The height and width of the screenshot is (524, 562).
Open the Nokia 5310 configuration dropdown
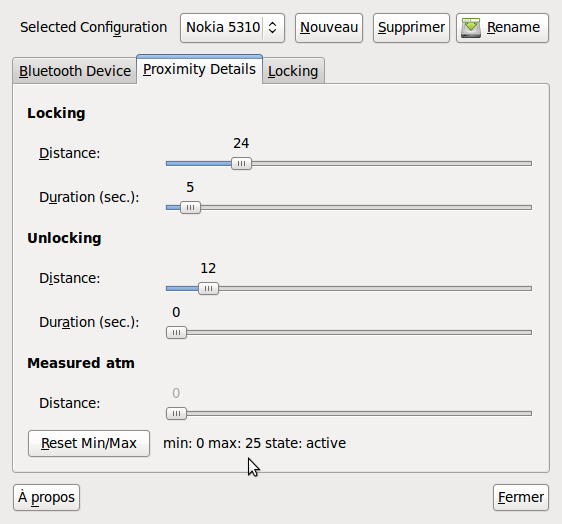point(232,28)
